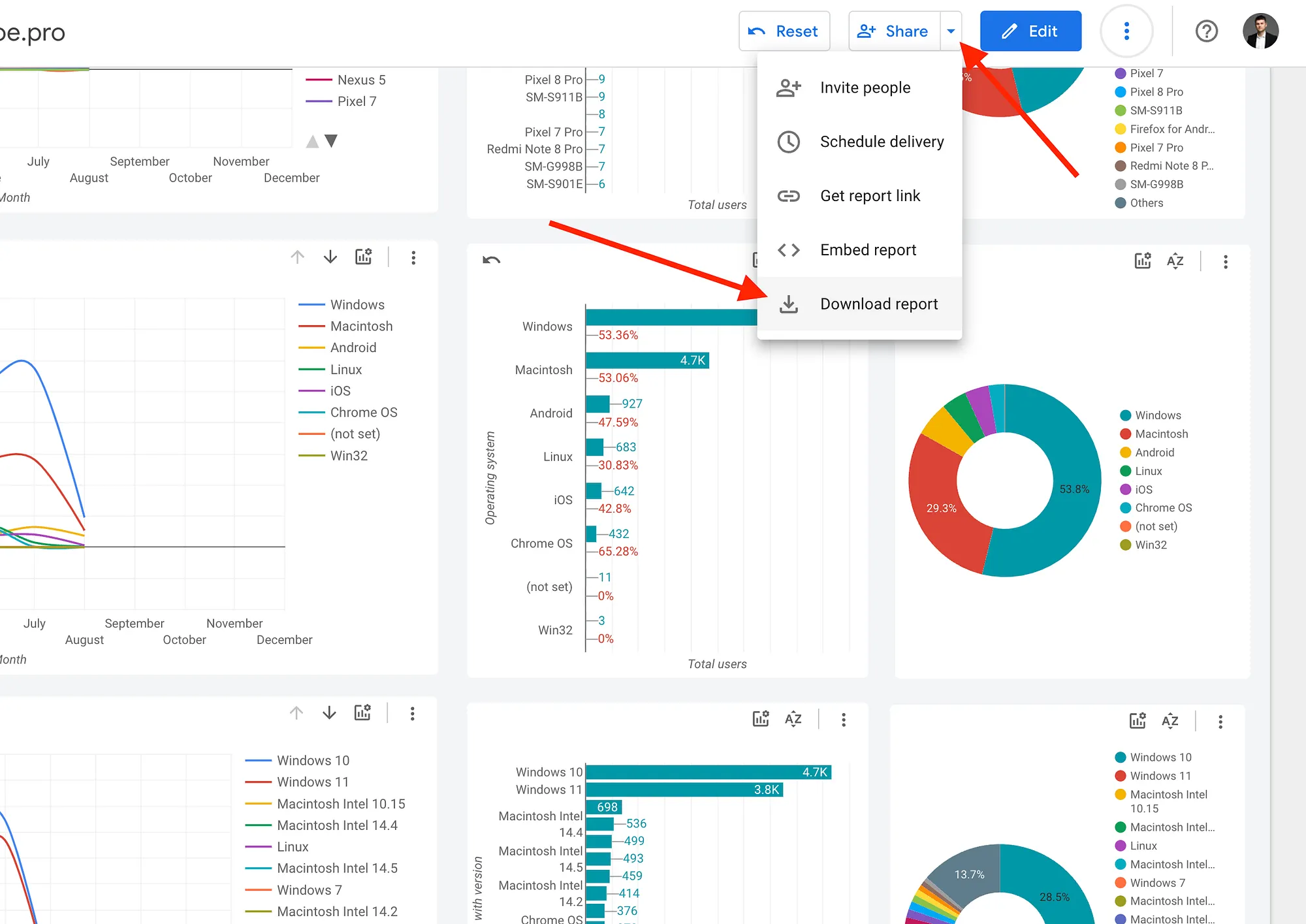Screen dimensions: 1306x924
Task: Click the user profile avatar
Action: (x=1260, y=31)
